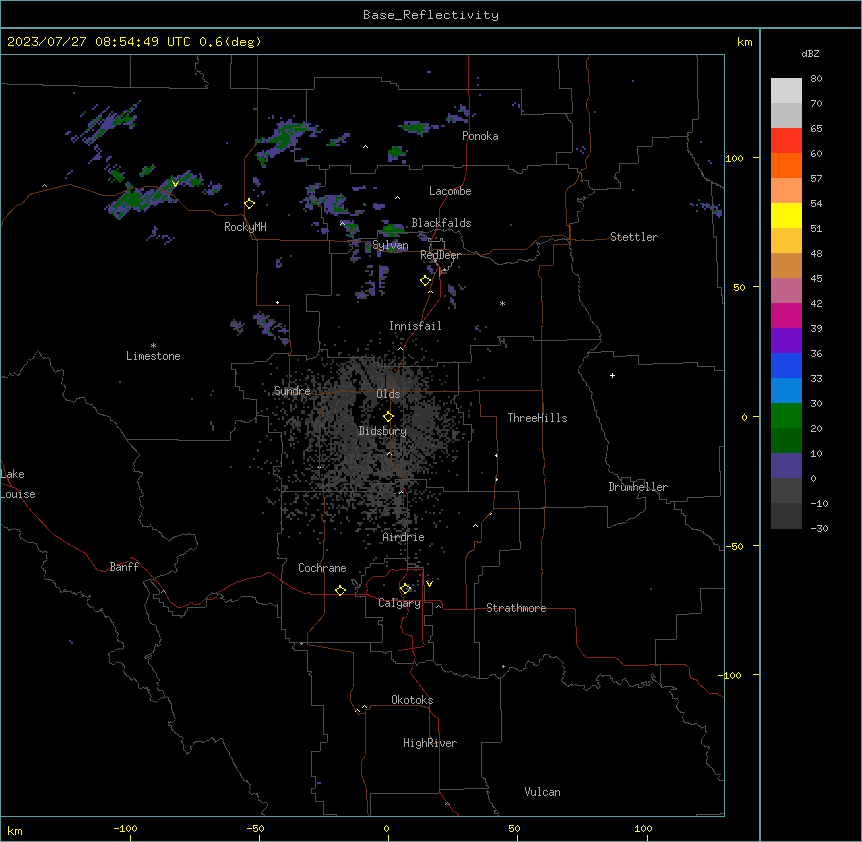Click the Lacombe label
862x842 pixels.
(x=450, y=191)
